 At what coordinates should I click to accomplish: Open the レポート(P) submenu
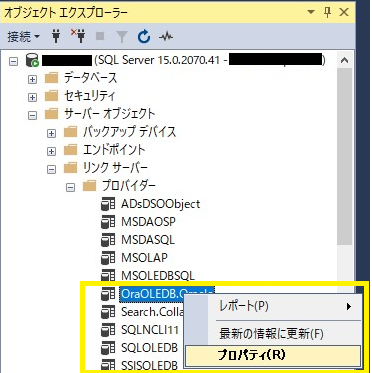pyautogui.click(x=272, y=307)
